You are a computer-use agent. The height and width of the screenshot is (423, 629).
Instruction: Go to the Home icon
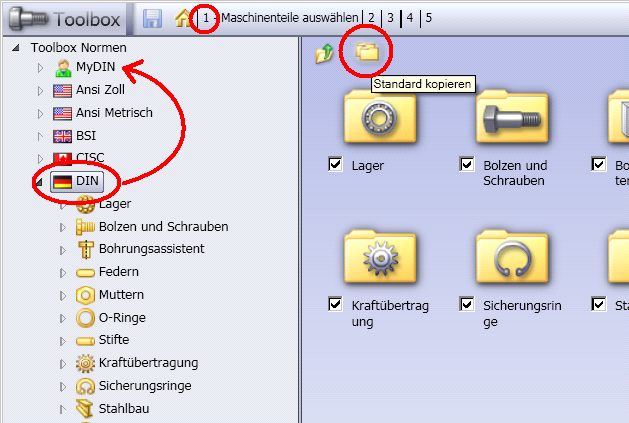click(183, 18)
